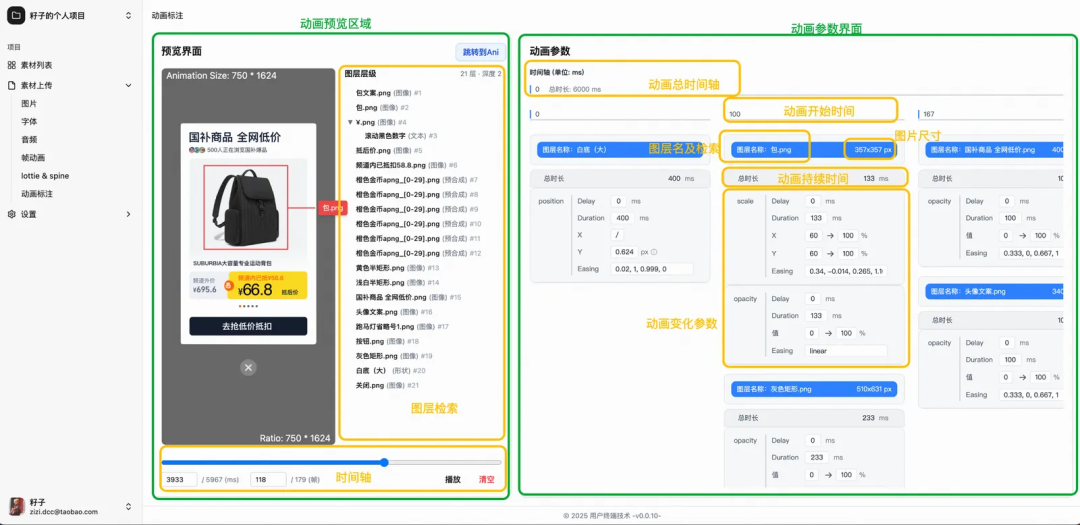Click the 图层名称: 白底(大) blue header

pyautogui.click(x=620, y=150)
